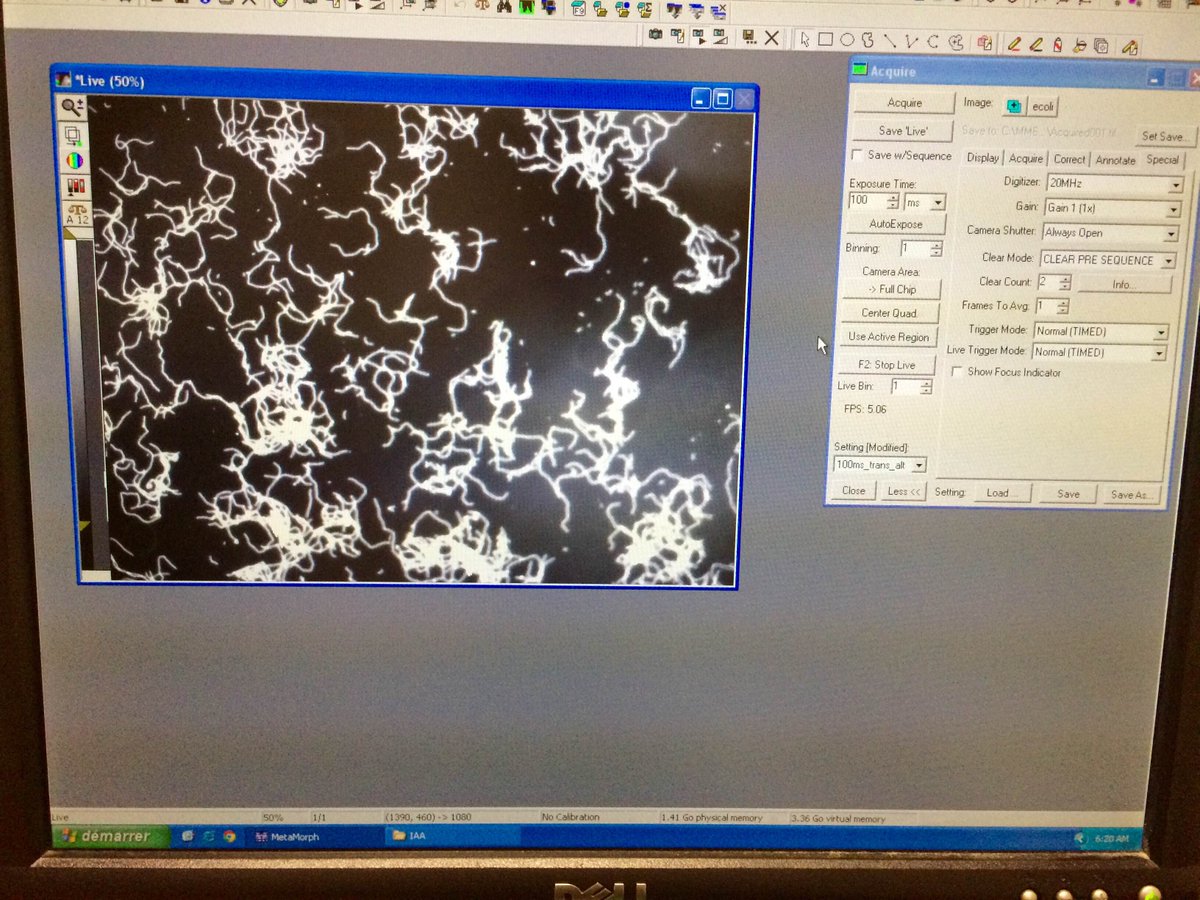1200x900 pixels.
Task: Select the traced line (curve) tool
Action: pos(932,42)
